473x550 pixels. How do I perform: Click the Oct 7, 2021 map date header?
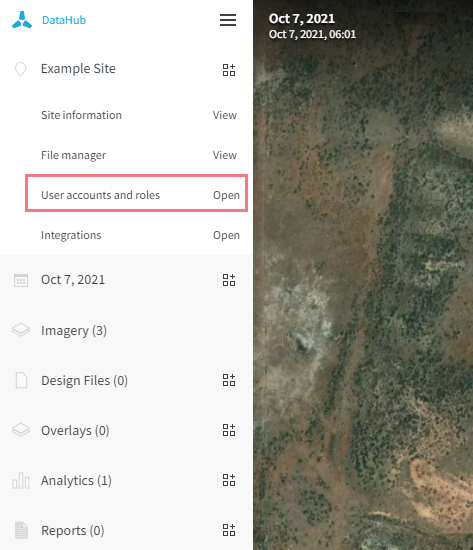[301, 19]
